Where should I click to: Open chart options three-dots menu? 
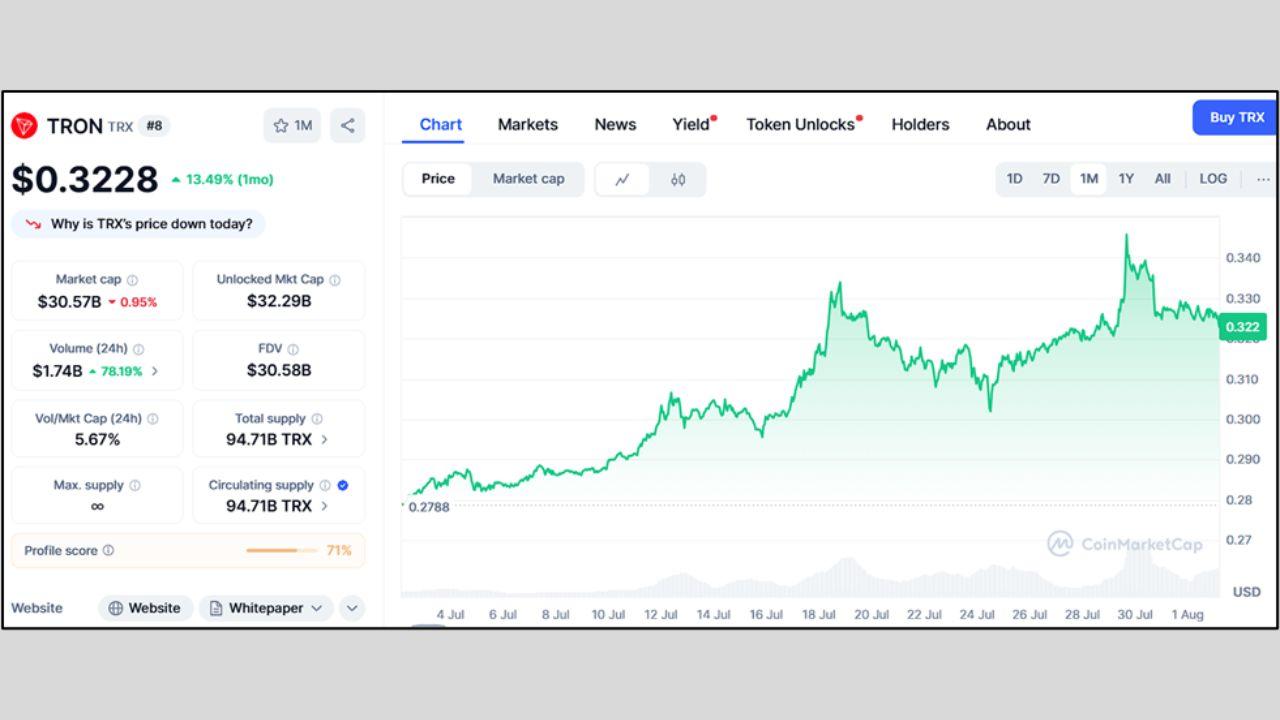point(1263,179)
